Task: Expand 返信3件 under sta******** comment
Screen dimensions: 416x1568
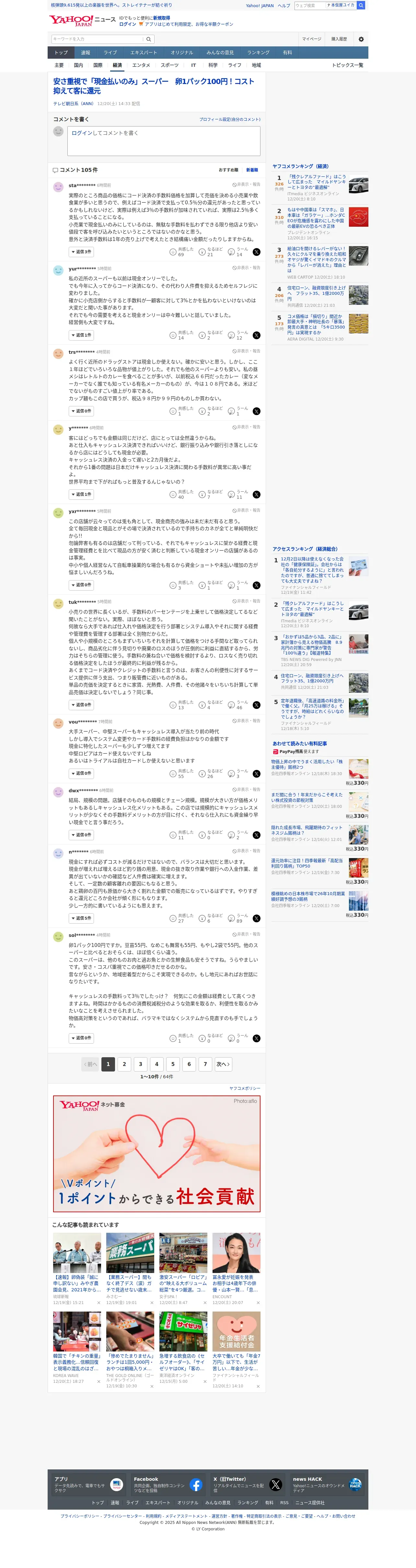Action: point(82,251)
